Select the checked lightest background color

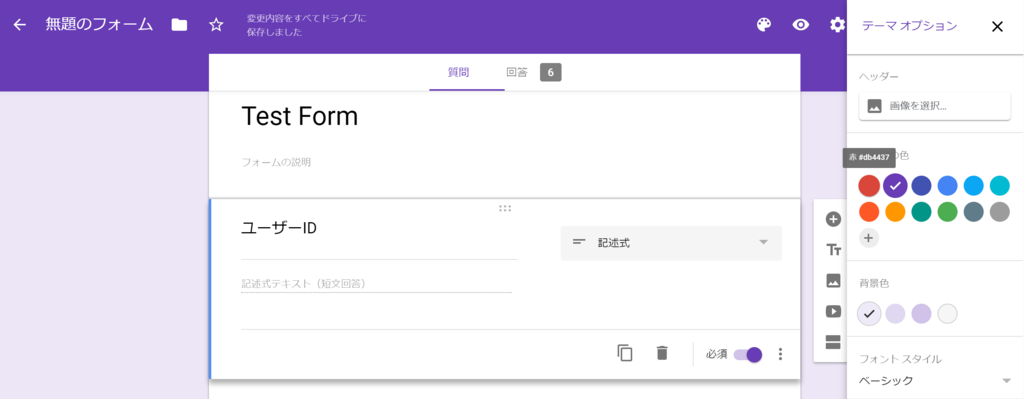coord(869,313)
